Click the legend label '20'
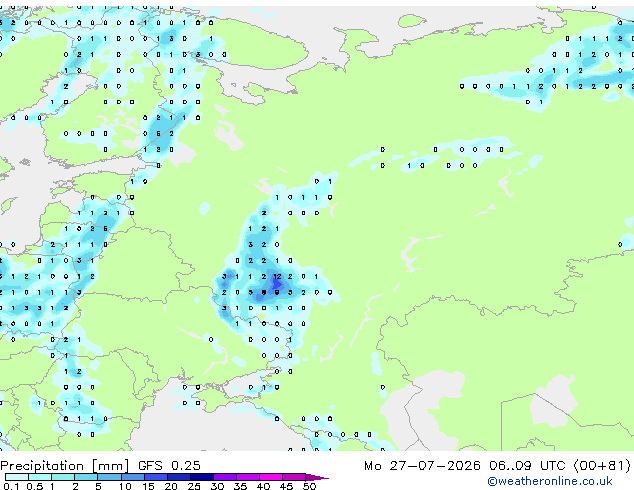Viewport: 634px width, 490px height. pos(171,486)
